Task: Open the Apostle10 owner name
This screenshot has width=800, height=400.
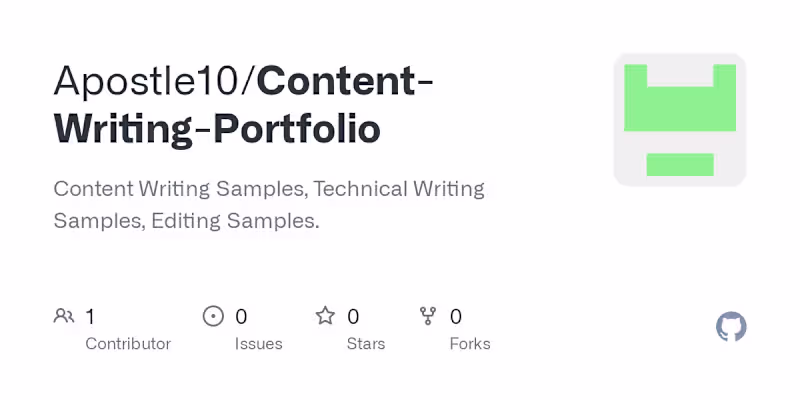Action: tap(150, 82)
